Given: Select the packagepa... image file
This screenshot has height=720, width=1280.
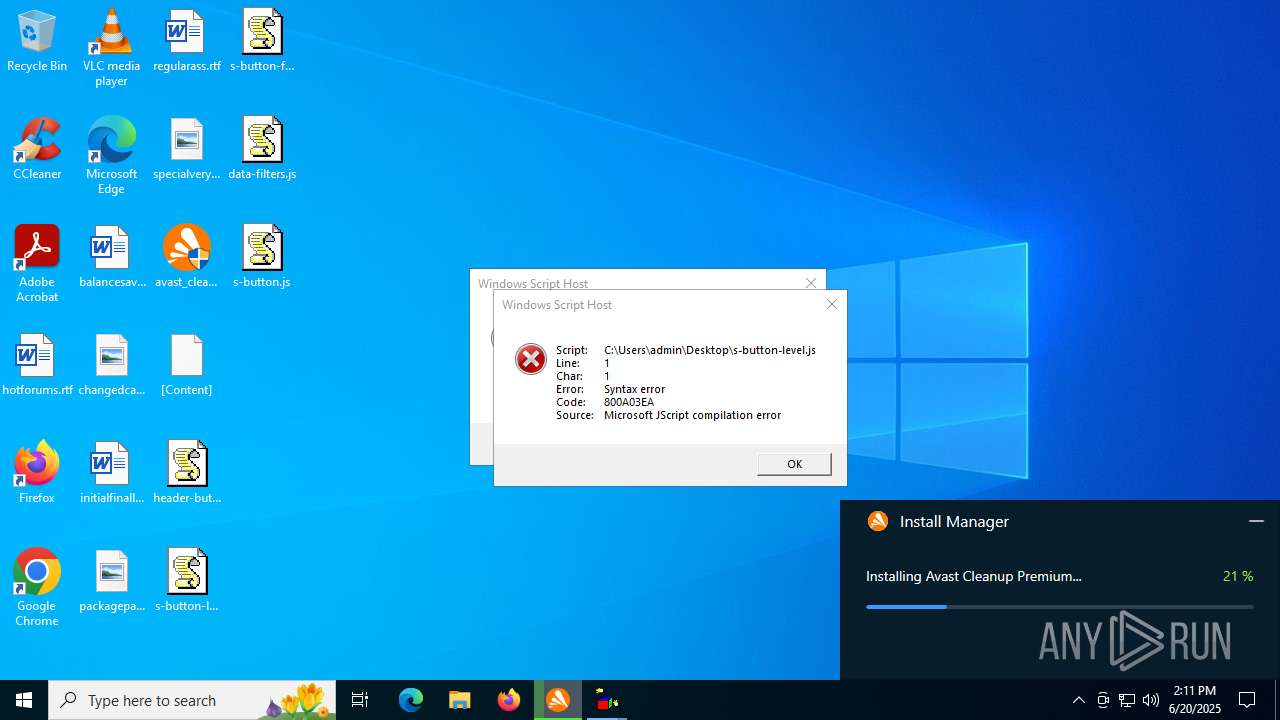Looking at the screenshot, I should 111,582.
